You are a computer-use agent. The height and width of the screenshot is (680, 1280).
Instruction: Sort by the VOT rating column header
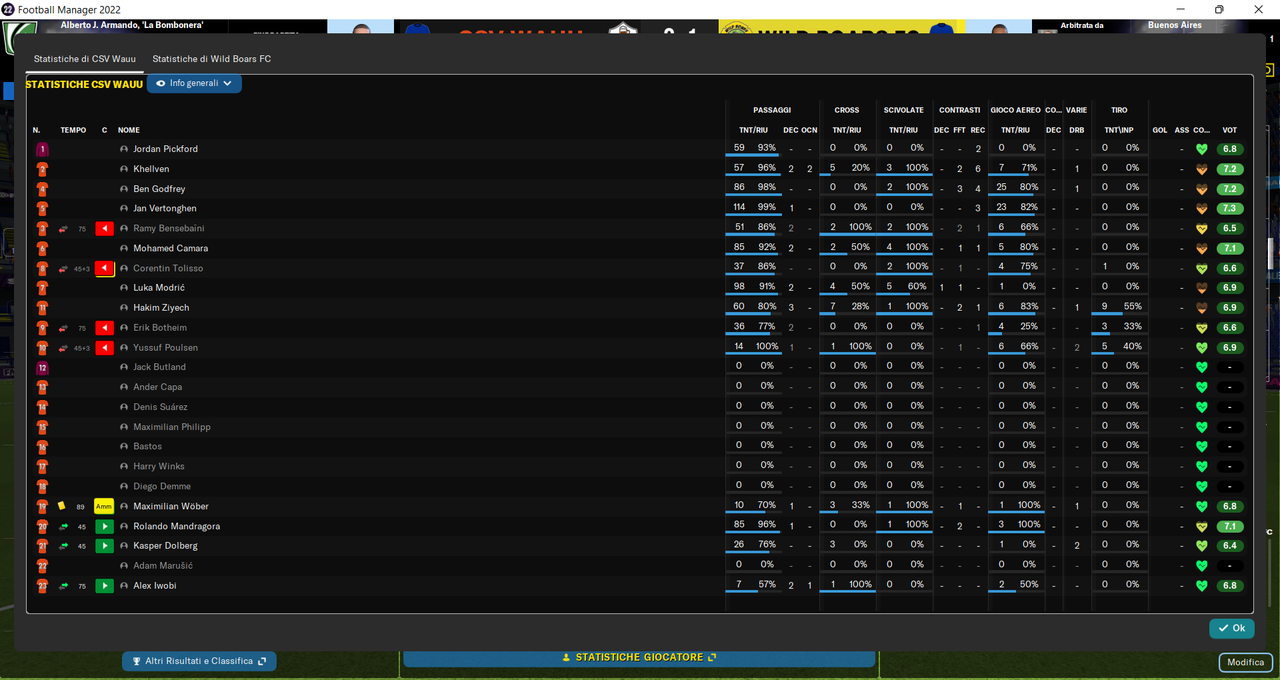click(x=1230, y=130)
